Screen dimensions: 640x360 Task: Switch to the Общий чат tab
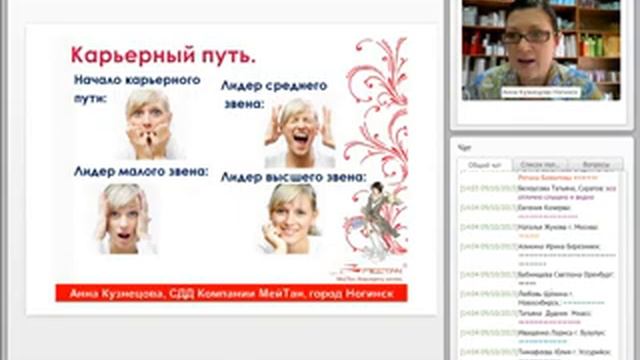pos(484,165)
